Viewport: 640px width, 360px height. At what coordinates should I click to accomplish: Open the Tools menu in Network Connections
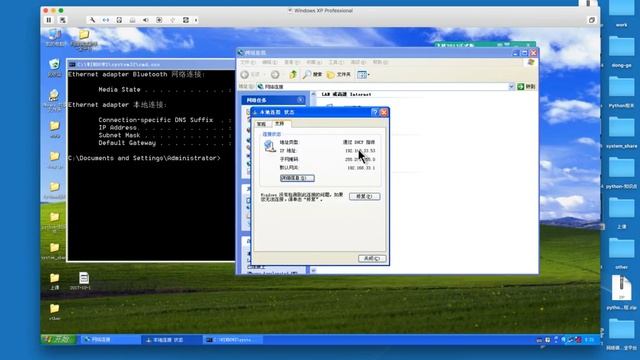tap(336, 62)
